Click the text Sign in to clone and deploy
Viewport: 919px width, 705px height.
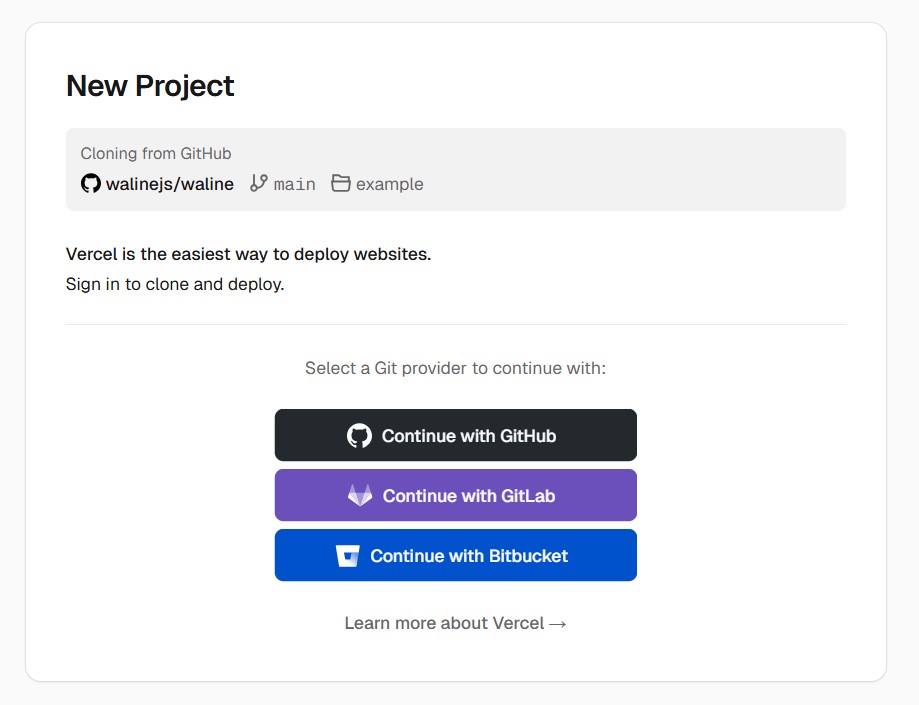174,284
